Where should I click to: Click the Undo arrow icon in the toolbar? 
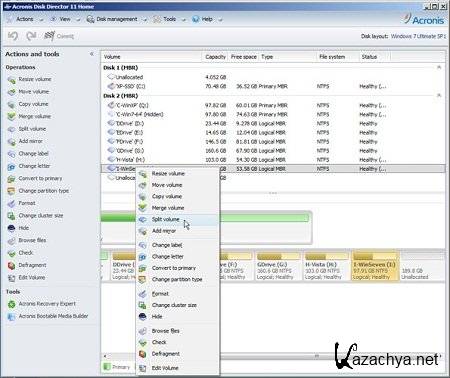13,36
